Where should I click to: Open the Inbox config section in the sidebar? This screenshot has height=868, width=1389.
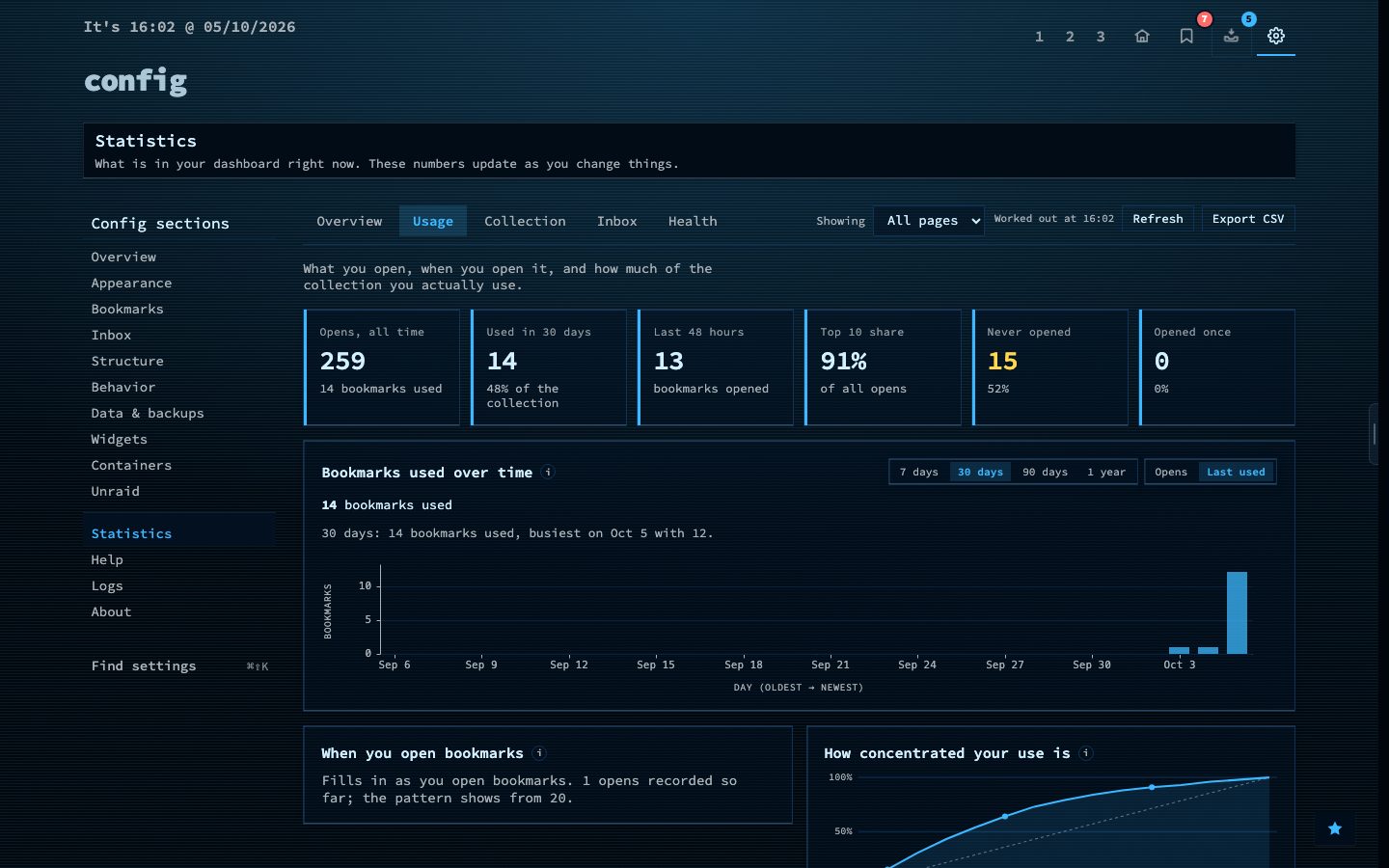(x=179, y=335)
